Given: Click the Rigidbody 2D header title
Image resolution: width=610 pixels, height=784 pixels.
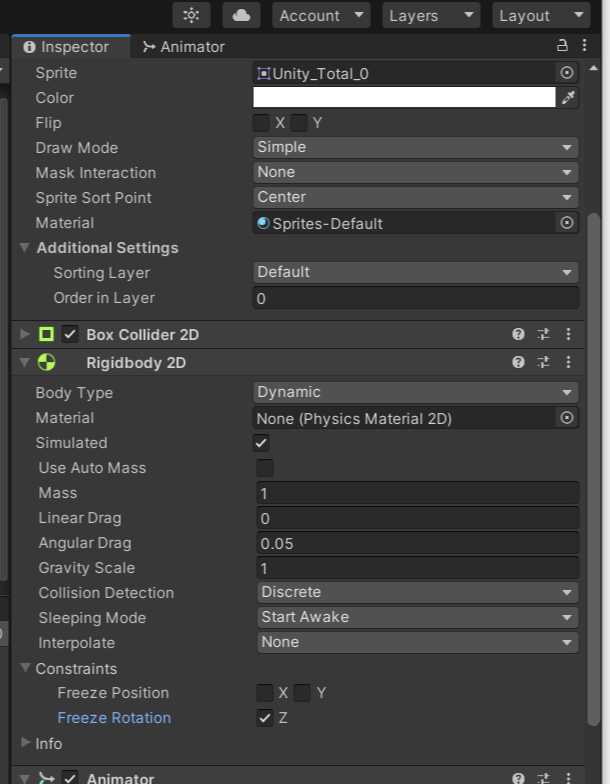Looking at the screenshot, I should coord(136,362).
